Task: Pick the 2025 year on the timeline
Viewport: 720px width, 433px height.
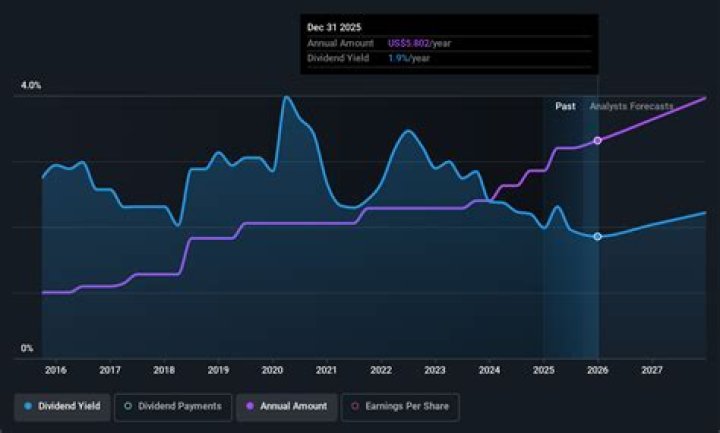Action: tap(544, 370)
